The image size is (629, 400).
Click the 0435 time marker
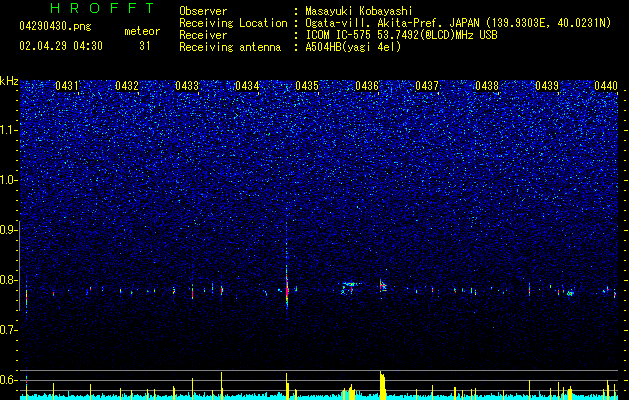pyautogui.click(x=307, y=86)
